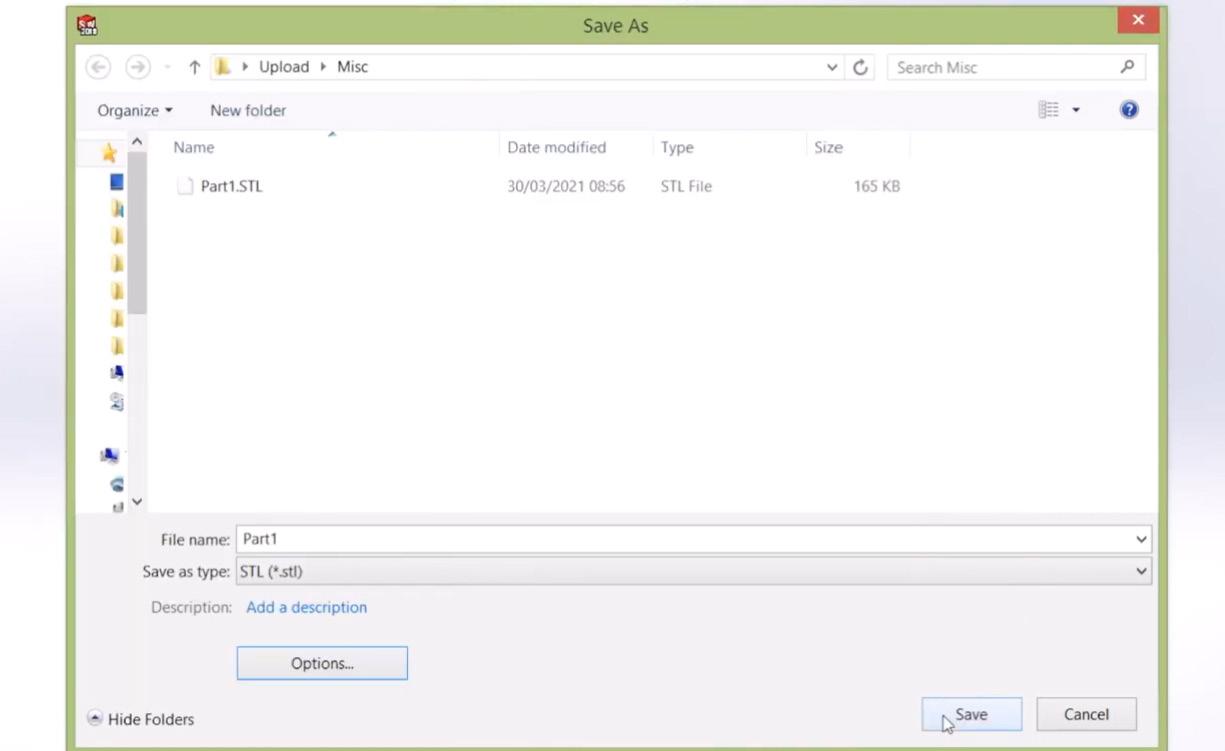Open the STL export Options button
The image size is (1225, 751).
[322, 663]
